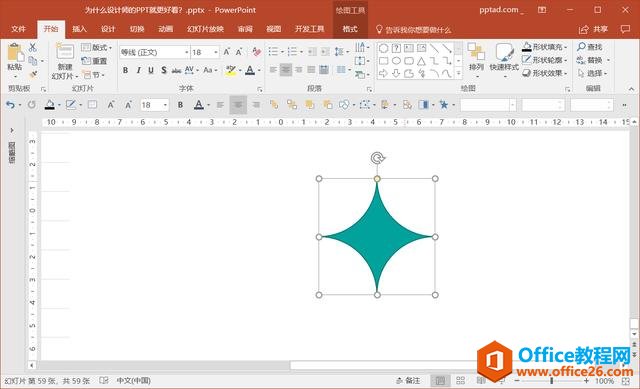Click the 告诉我你想要做什么 search box

coord(413,29)
